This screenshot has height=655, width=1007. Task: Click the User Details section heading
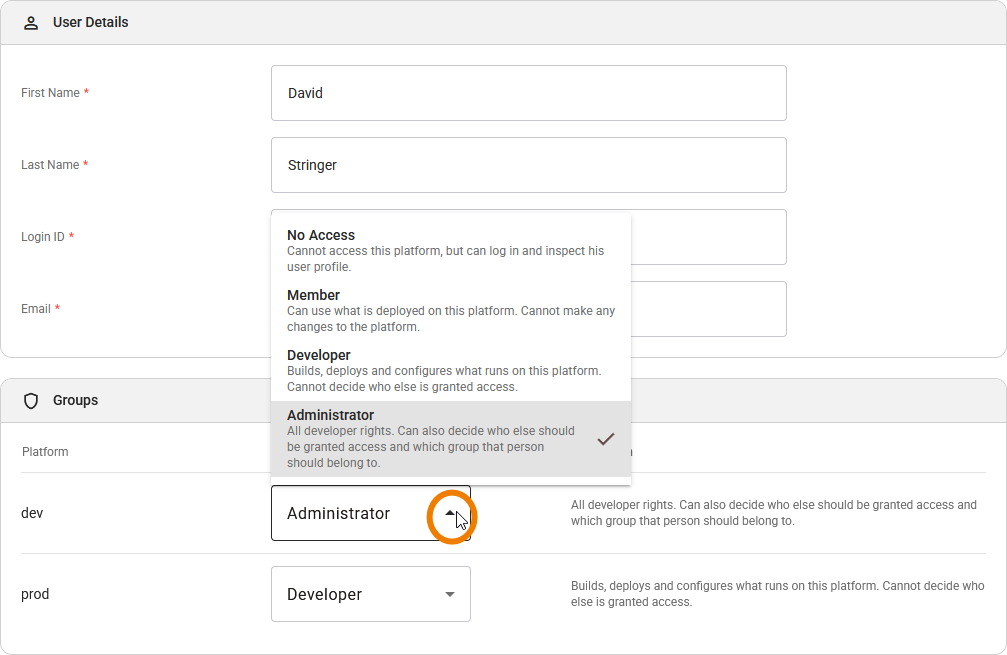coord(91,22)
